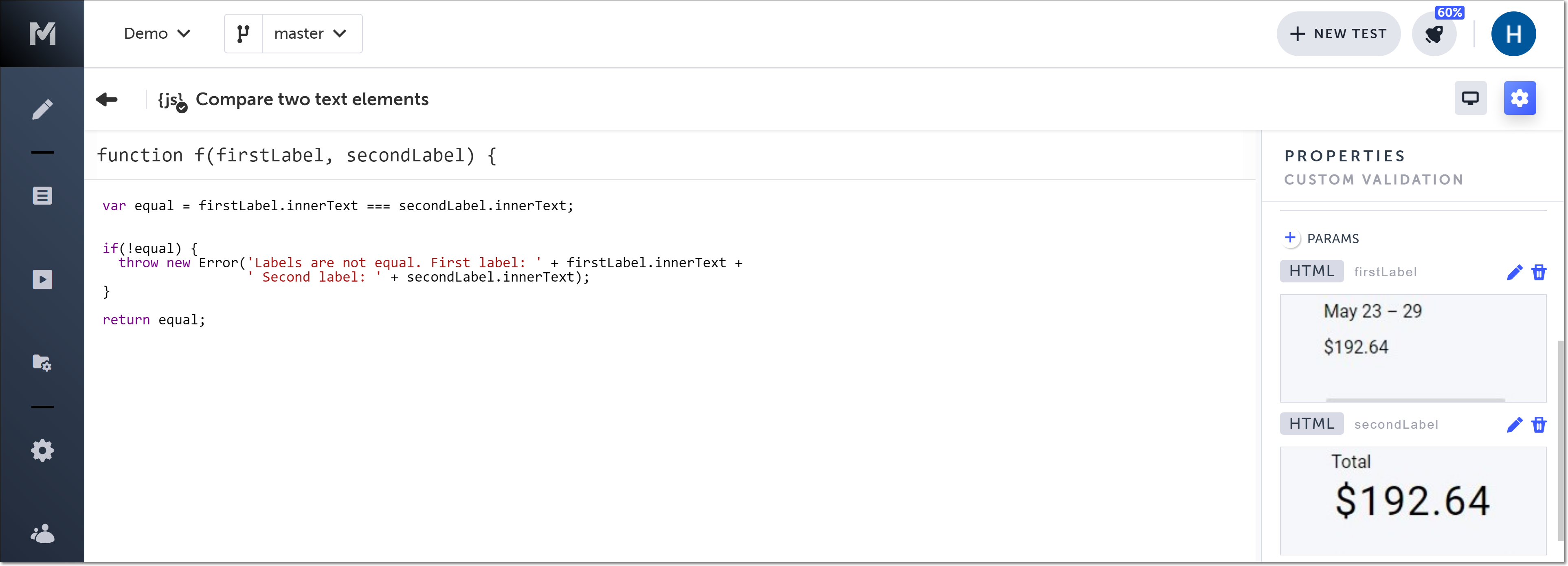Image resolution: width=1568 pixels, height=566 pixels.
Task: Open the team users icon in the sidebar
Action: pyautogui.click(x=42, y=534)
